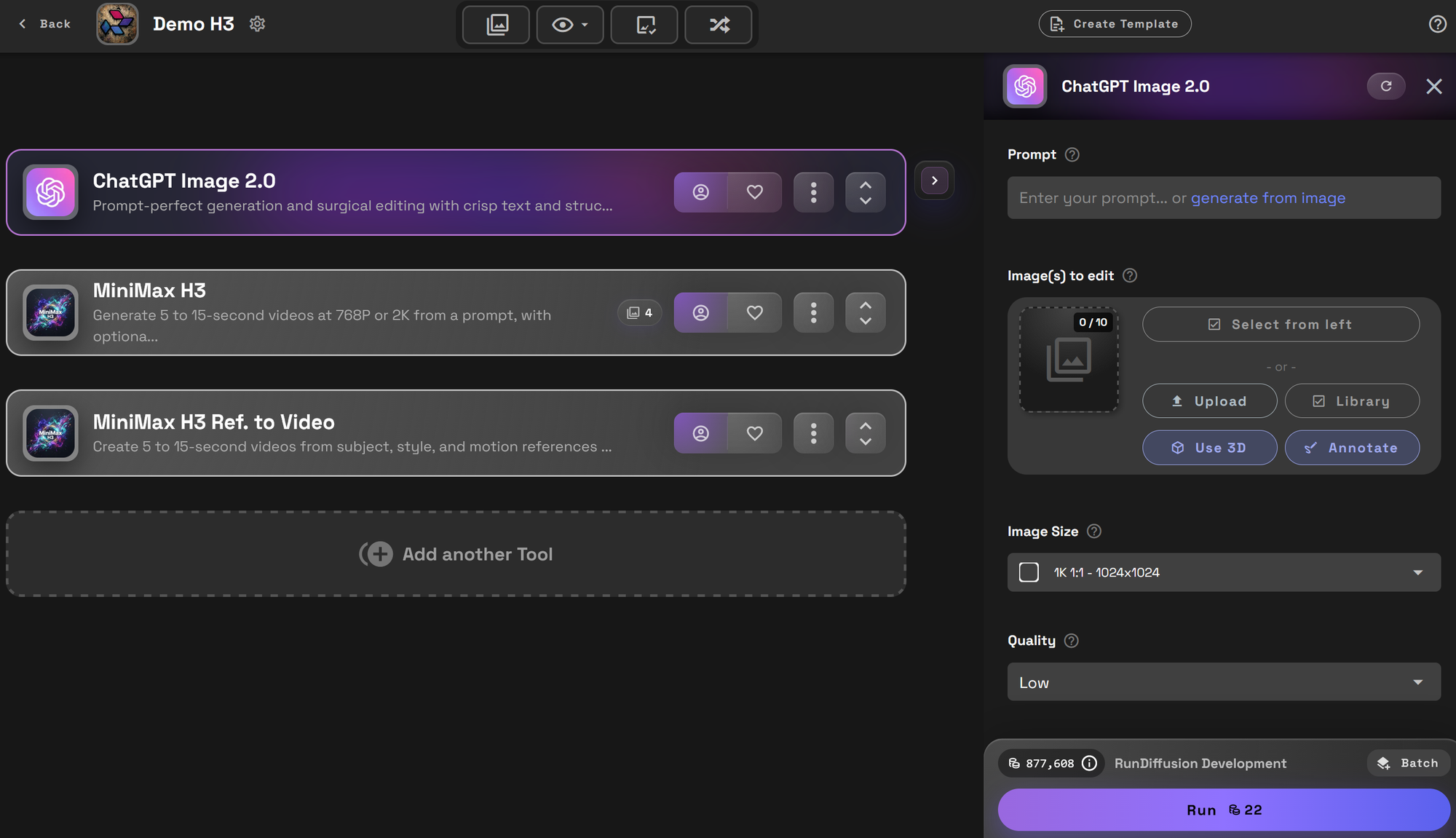Viewport: 1456px width, 838px height.
Task: Favorite MiniMax H3 Ref. to Video tool
Action: tap(755, 433)
